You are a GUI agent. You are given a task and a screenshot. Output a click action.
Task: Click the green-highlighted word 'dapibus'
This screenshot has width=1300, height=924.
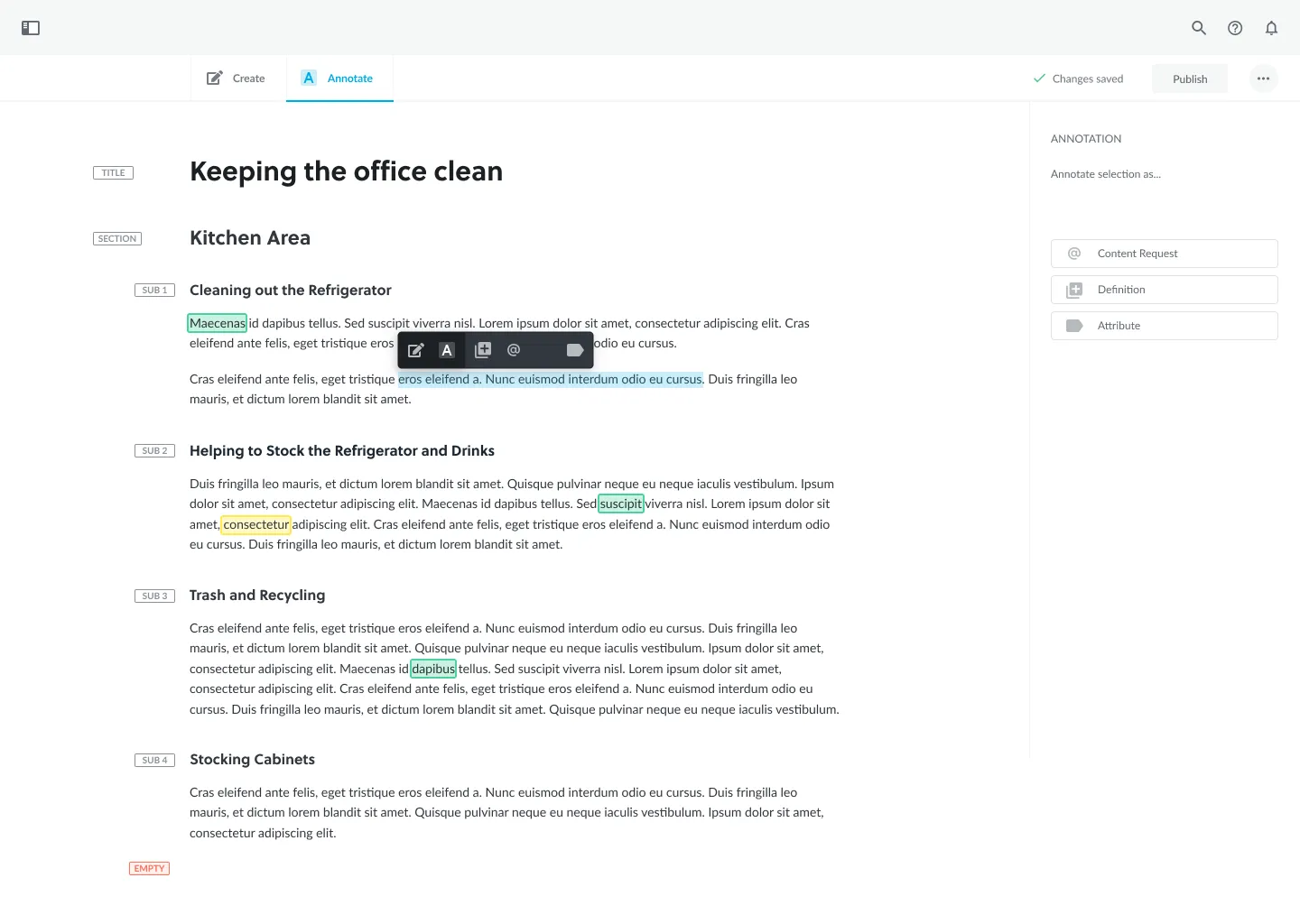click(x=433, y=669)
